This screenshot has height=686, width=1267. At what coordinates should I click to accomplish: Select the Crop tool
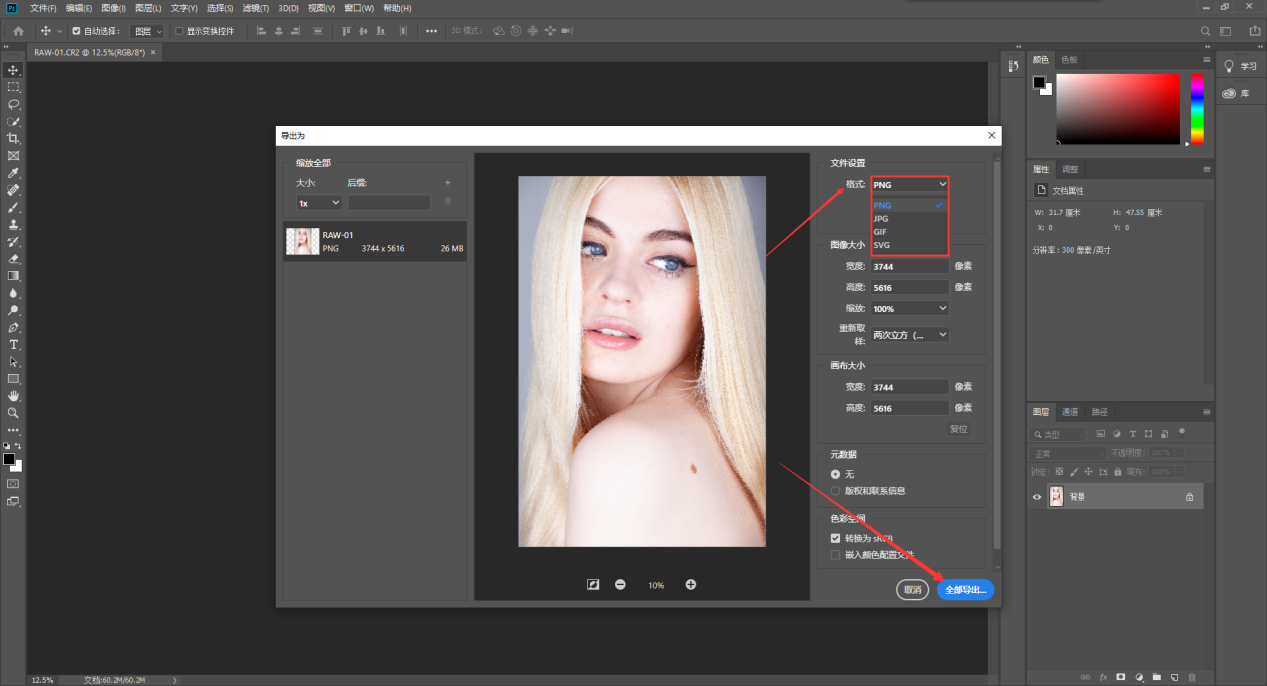14,138
